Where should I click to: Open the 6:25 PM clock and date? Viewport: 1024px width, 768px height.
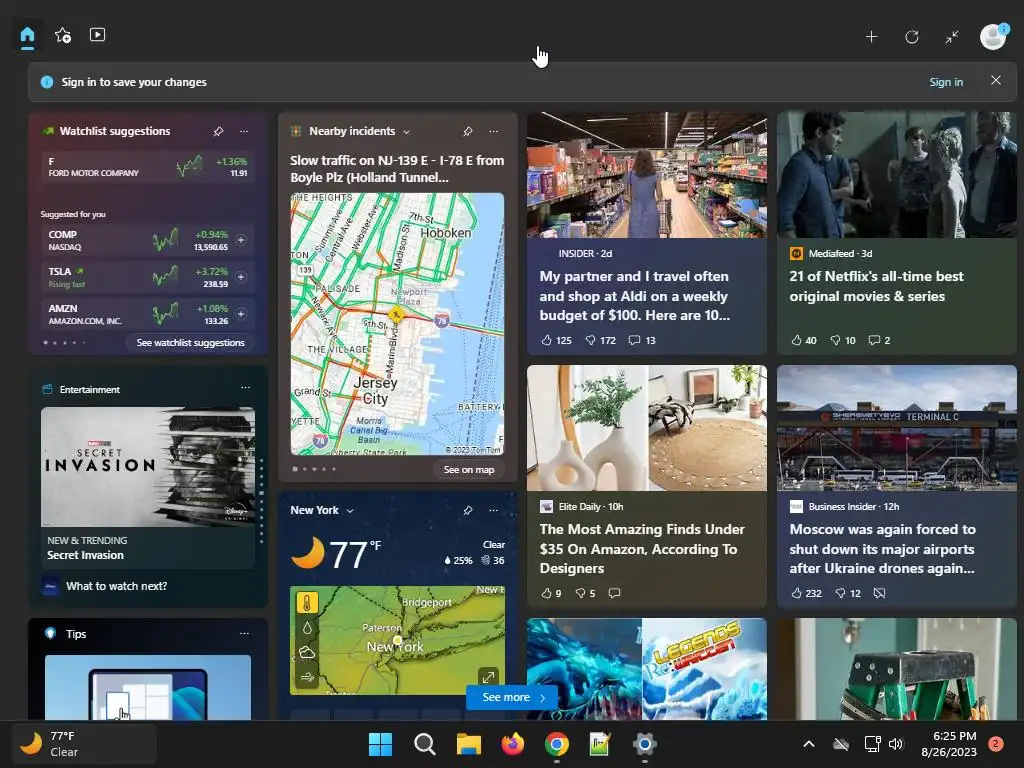tap(949, 744)
